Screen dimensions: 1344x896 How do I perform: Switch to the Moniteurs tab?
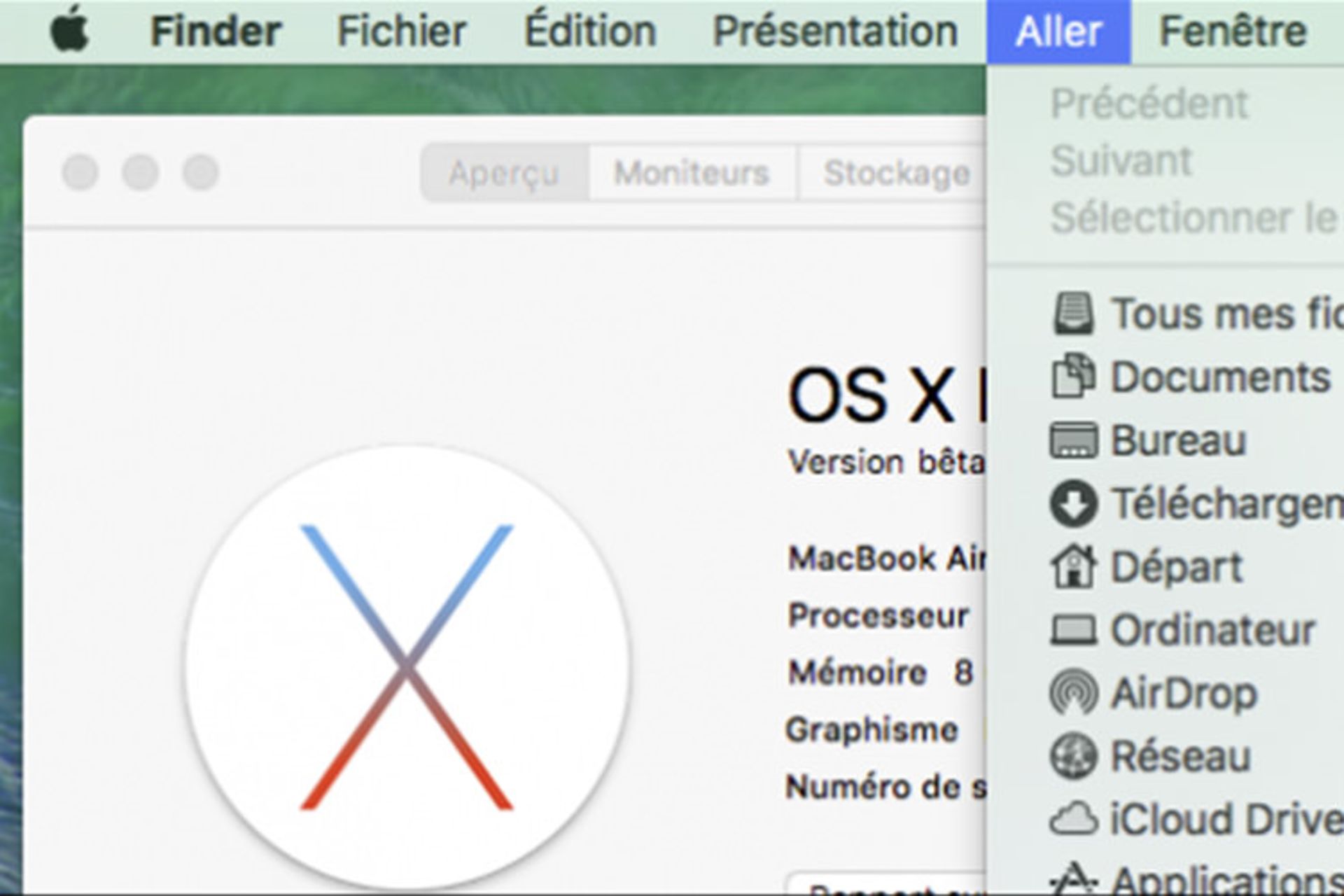692,172
